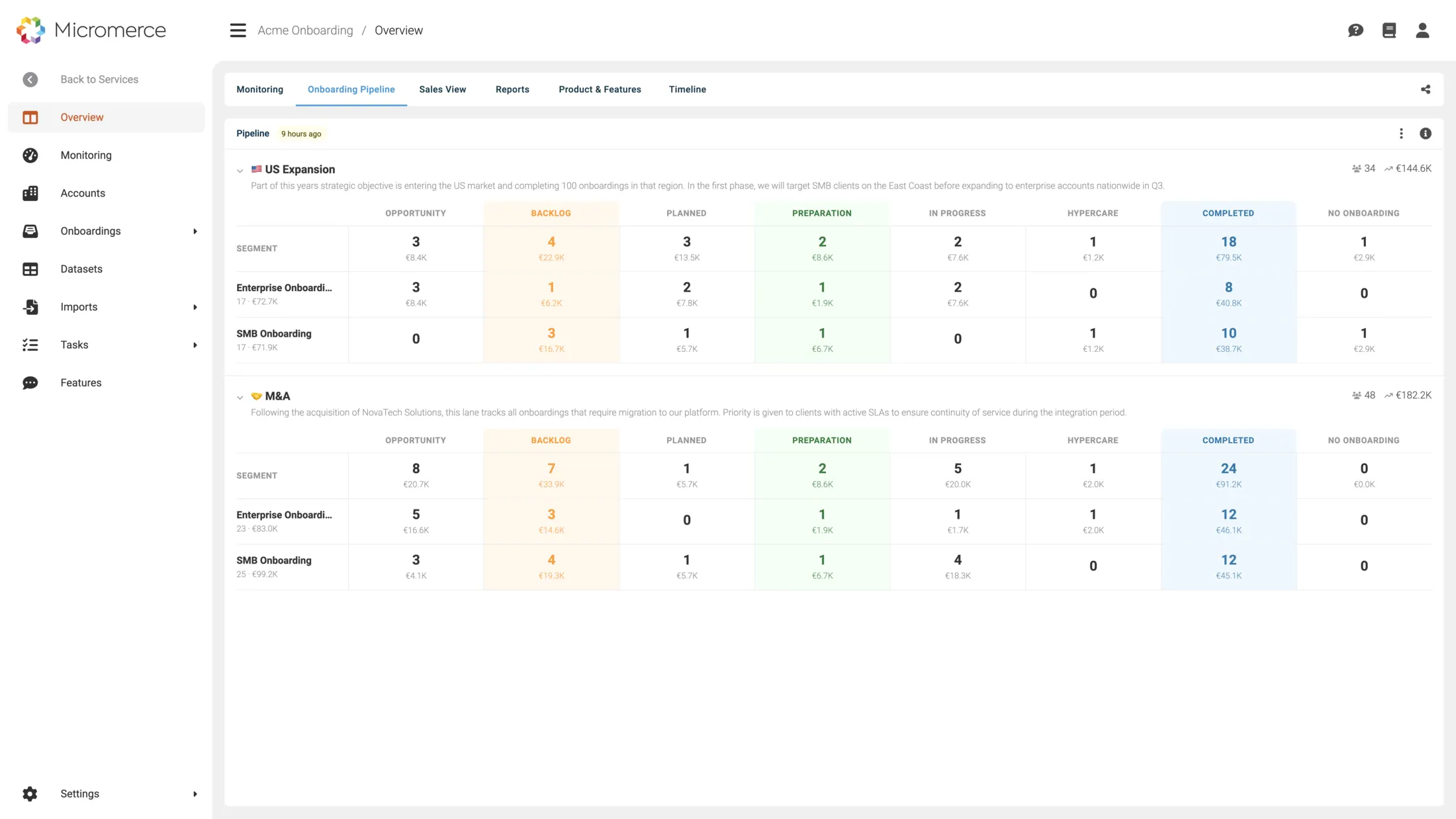Click M&A SMB Onboarding row label
Image resolution: width=1456 pixels, height=819 pixels.
[273, 560]
